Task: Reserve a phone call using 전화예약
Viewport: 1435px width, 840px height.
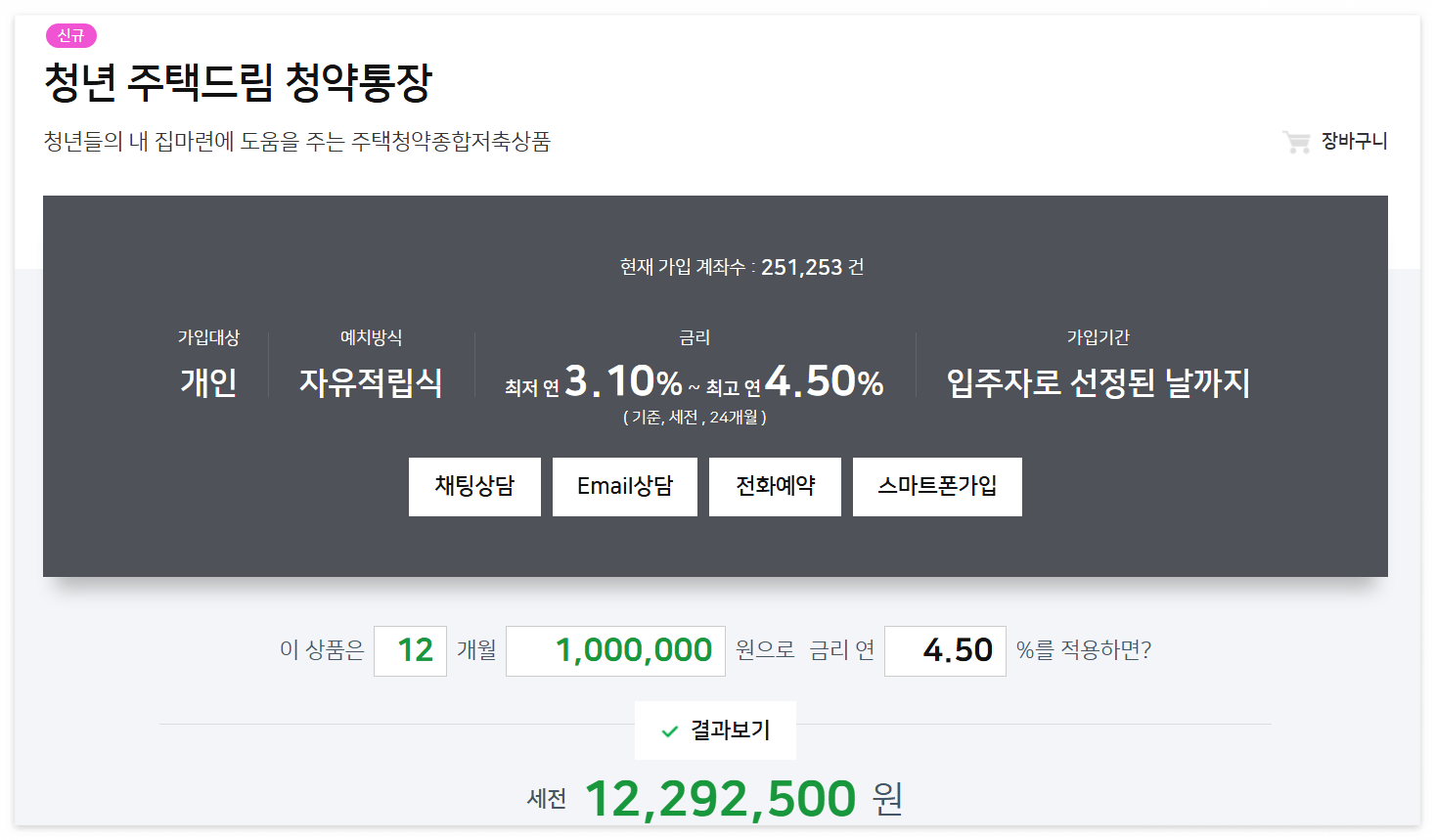Action: click(x=775, y=486)
